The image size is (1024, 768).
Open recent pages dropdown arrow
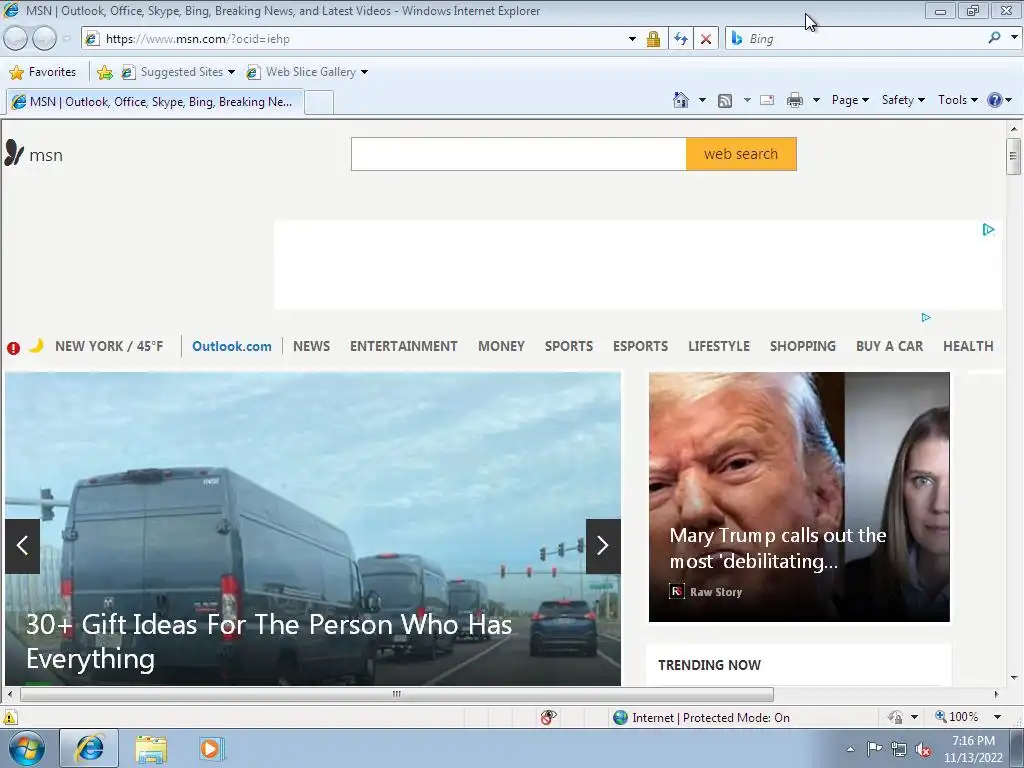67,39
